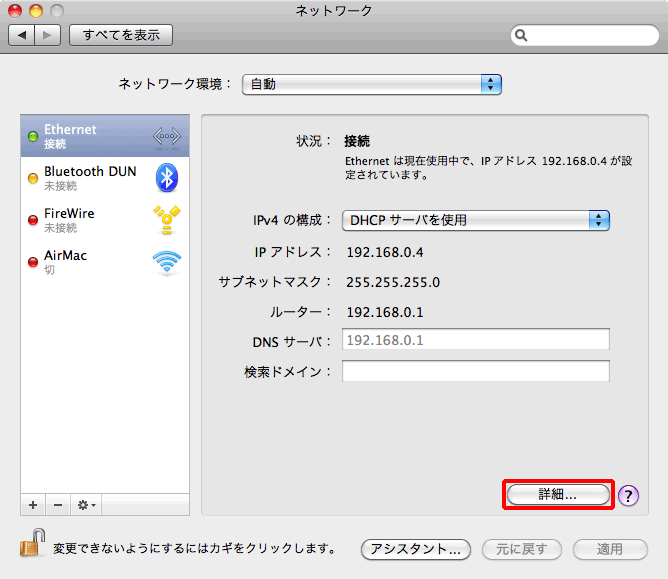
Task: Open help with the purple question mark
Action: point(628,495)
